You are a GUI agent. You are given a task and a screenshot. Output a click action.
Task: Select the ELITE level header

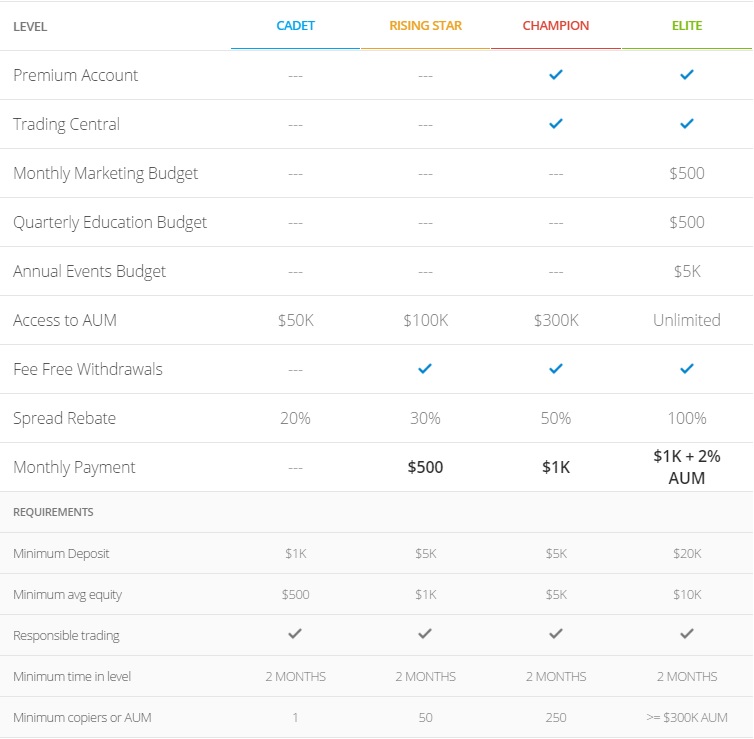687,25
